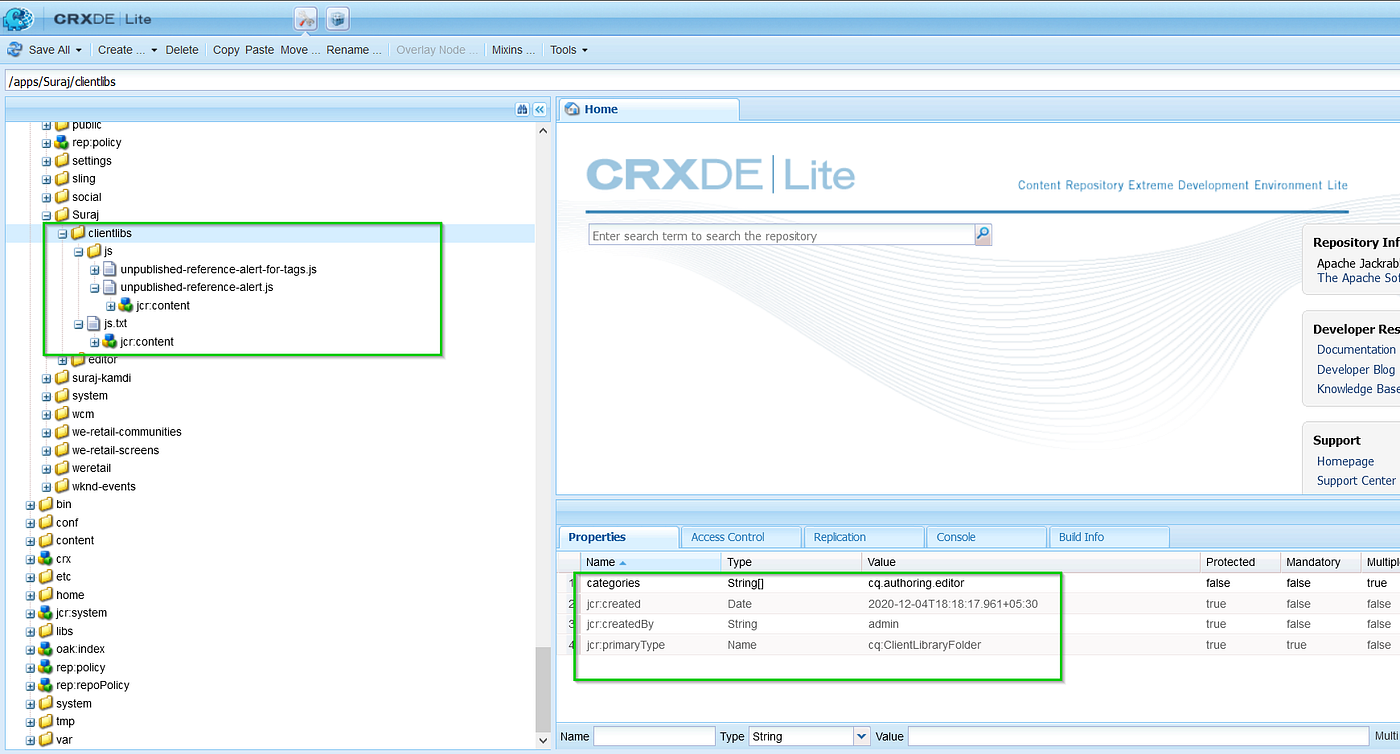Screen dimensions: 1400x754
Task: Open the Mixins dialog button
Action: click(x=514, y=50)
